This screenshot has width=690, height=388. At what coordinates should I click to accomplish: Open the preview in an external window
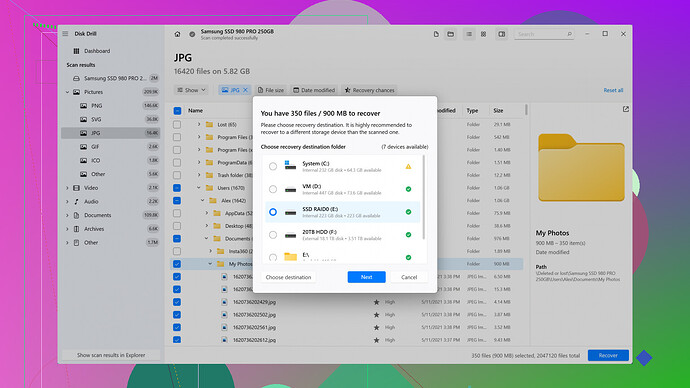(626, 109)
